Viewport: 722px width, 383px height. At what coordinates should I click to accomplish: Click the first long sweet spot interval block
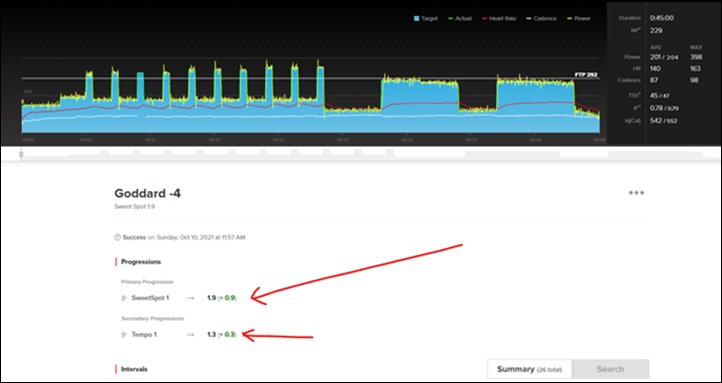pyautogui.click(x=420, y=106)
